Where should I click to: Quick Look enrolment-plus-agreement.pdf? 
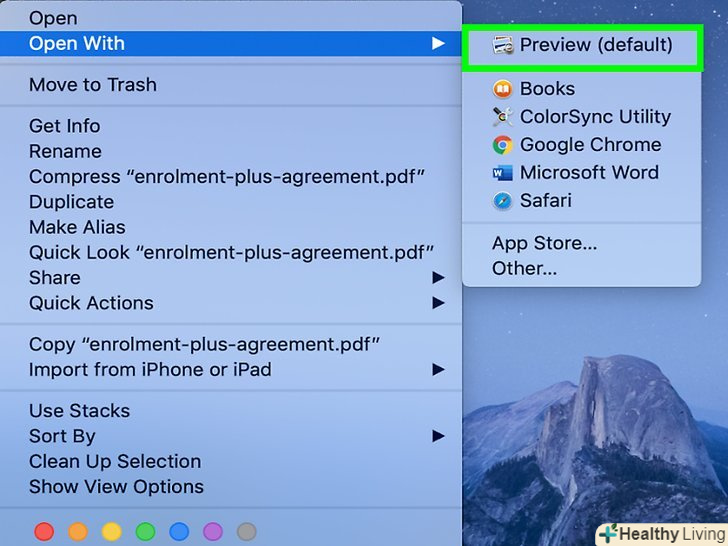click(x=231, y=253)
